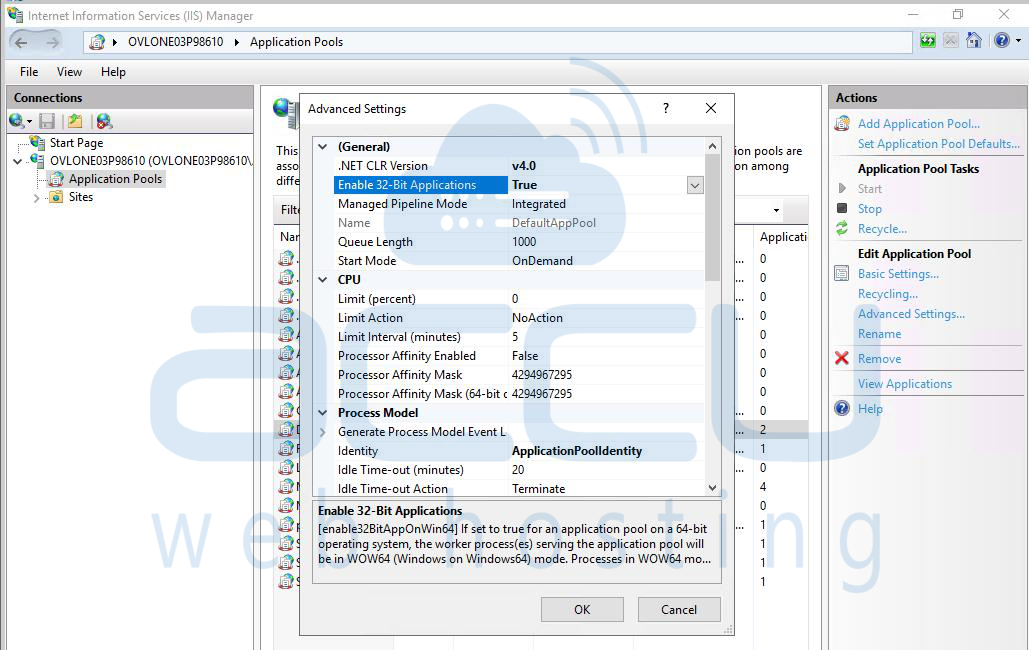
Task: Click the dialog question mark help button
Action: 666,108
